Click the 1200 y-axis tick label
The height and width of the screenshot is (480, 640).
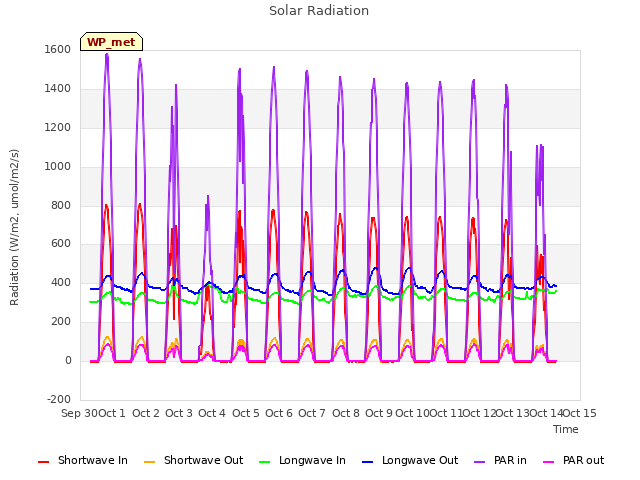58,127
